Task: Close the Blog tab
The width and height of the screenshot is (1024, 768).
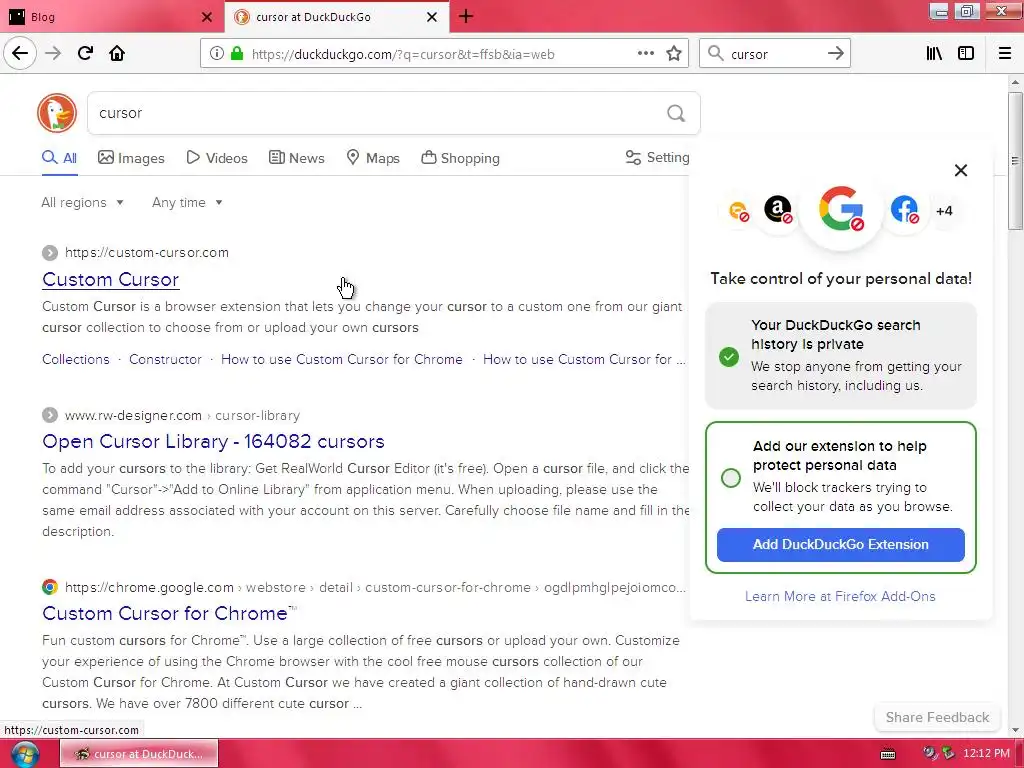Action: coord(207,17)
